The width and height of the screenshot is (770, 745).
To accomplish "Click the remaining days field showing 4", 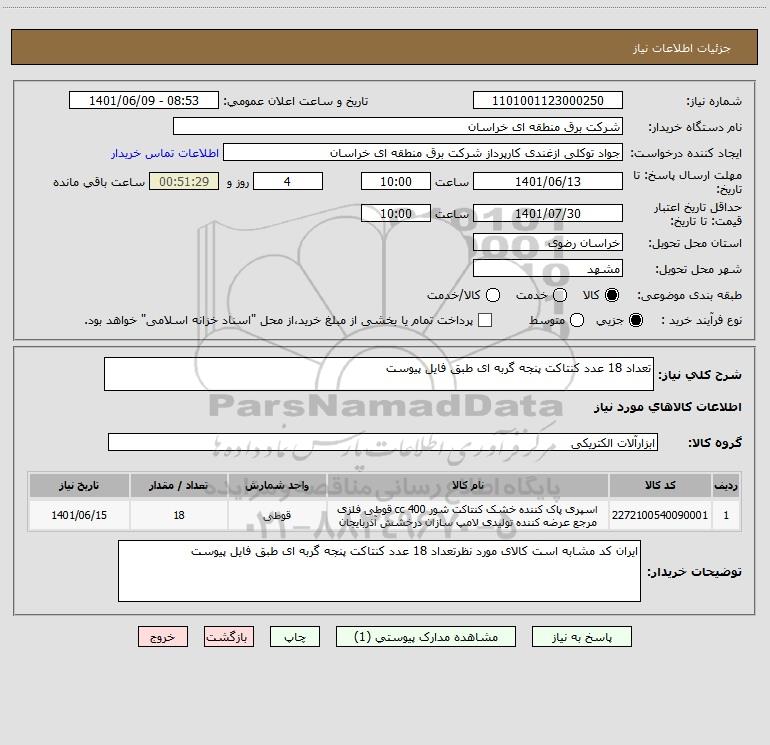I will (288, 181).
